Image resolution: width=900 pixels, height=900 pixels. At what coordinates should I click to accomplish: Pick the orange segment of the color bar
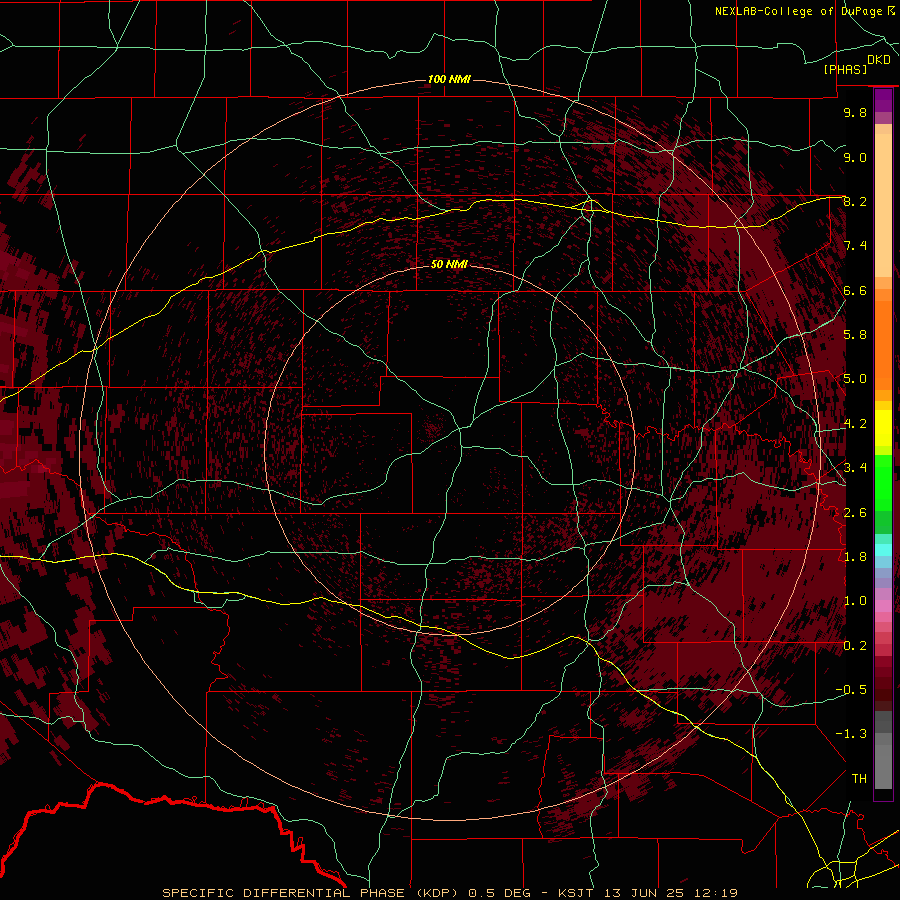[883, 344]
